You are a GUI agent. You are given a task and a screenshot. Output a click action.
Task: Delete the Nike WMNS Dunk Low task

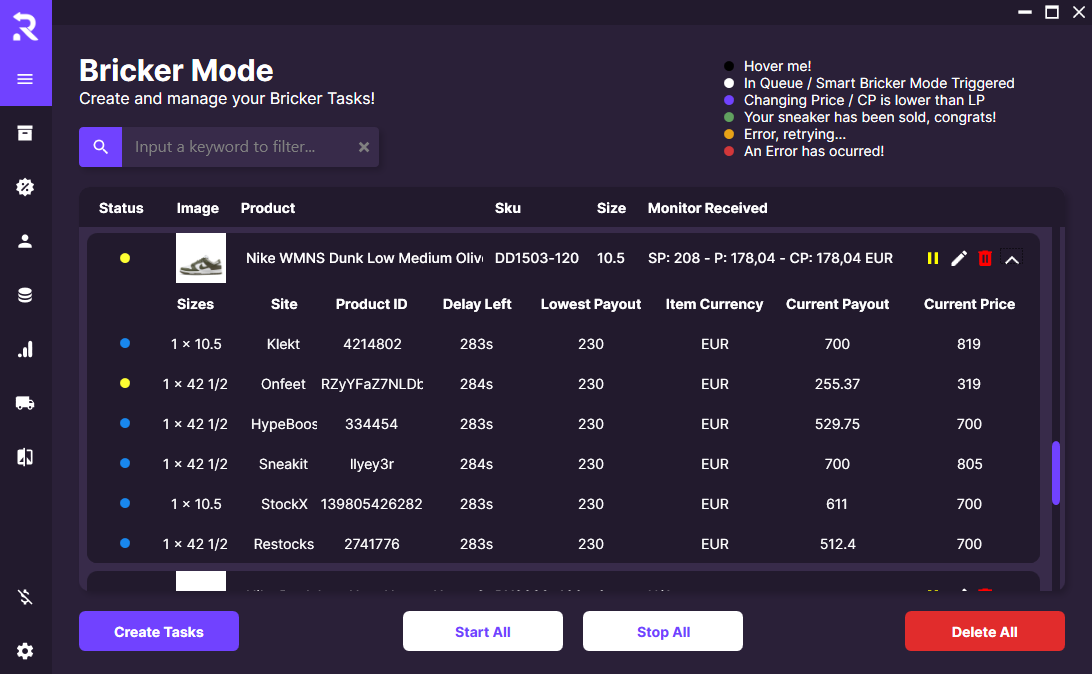(985, 258)
